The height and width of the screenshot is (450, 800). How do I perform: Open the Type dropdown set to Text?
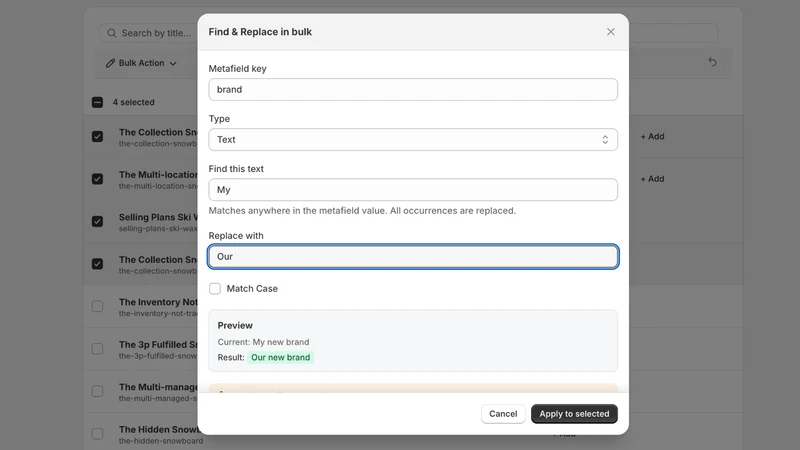[x=413, y=139]
